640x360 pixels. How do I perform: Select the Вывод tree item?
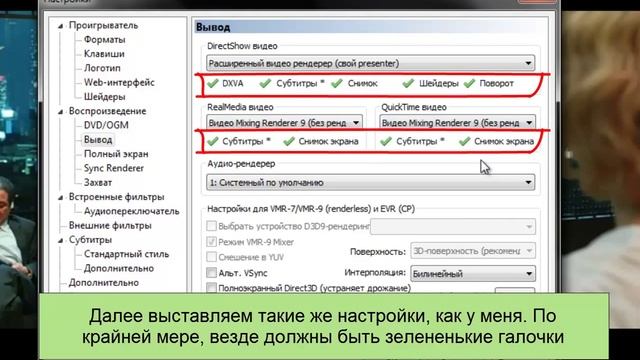click(x=98, y=140)
